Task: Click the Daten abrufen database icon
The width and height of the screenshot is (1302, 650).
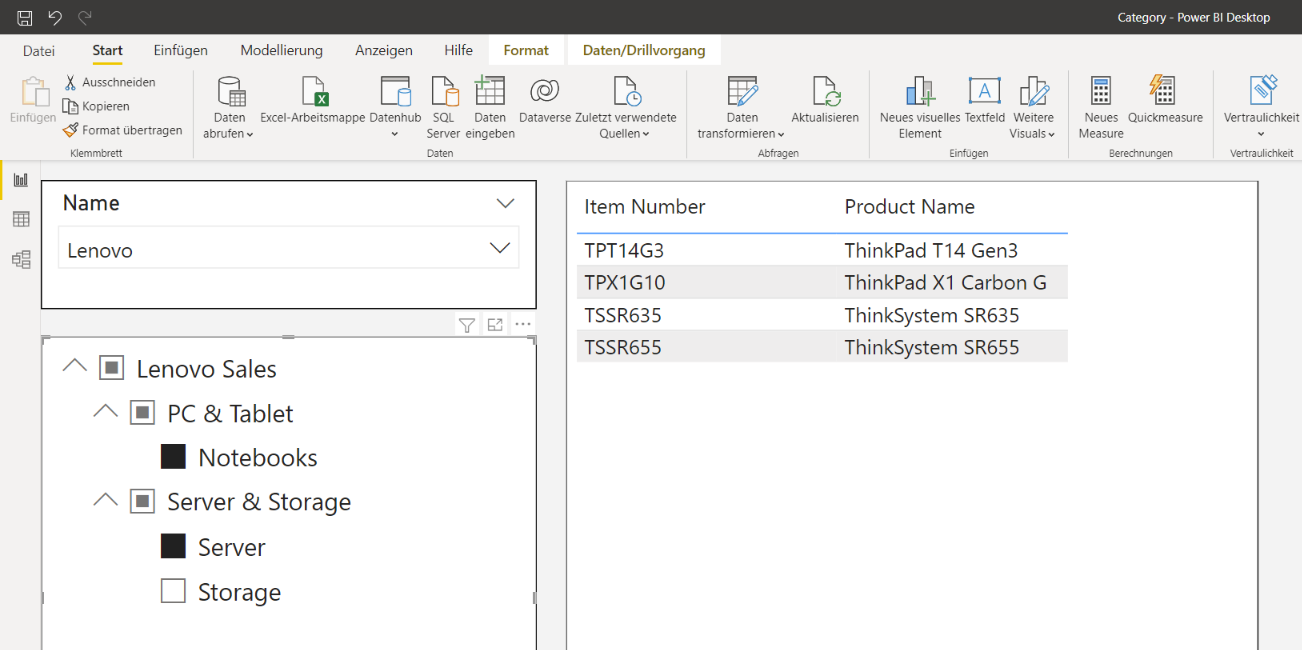Action: [x=231, y=92]
